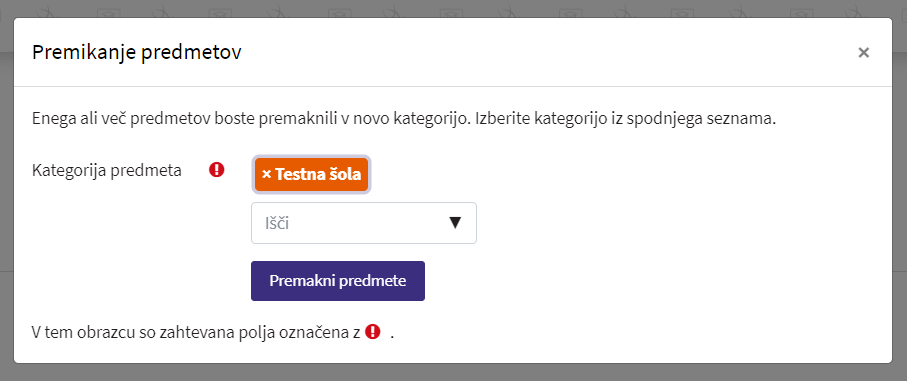Click required-field icon beside Kategorija predmeta
The image size is (907, 381).
pyautogui.click(x=216, y=169)
